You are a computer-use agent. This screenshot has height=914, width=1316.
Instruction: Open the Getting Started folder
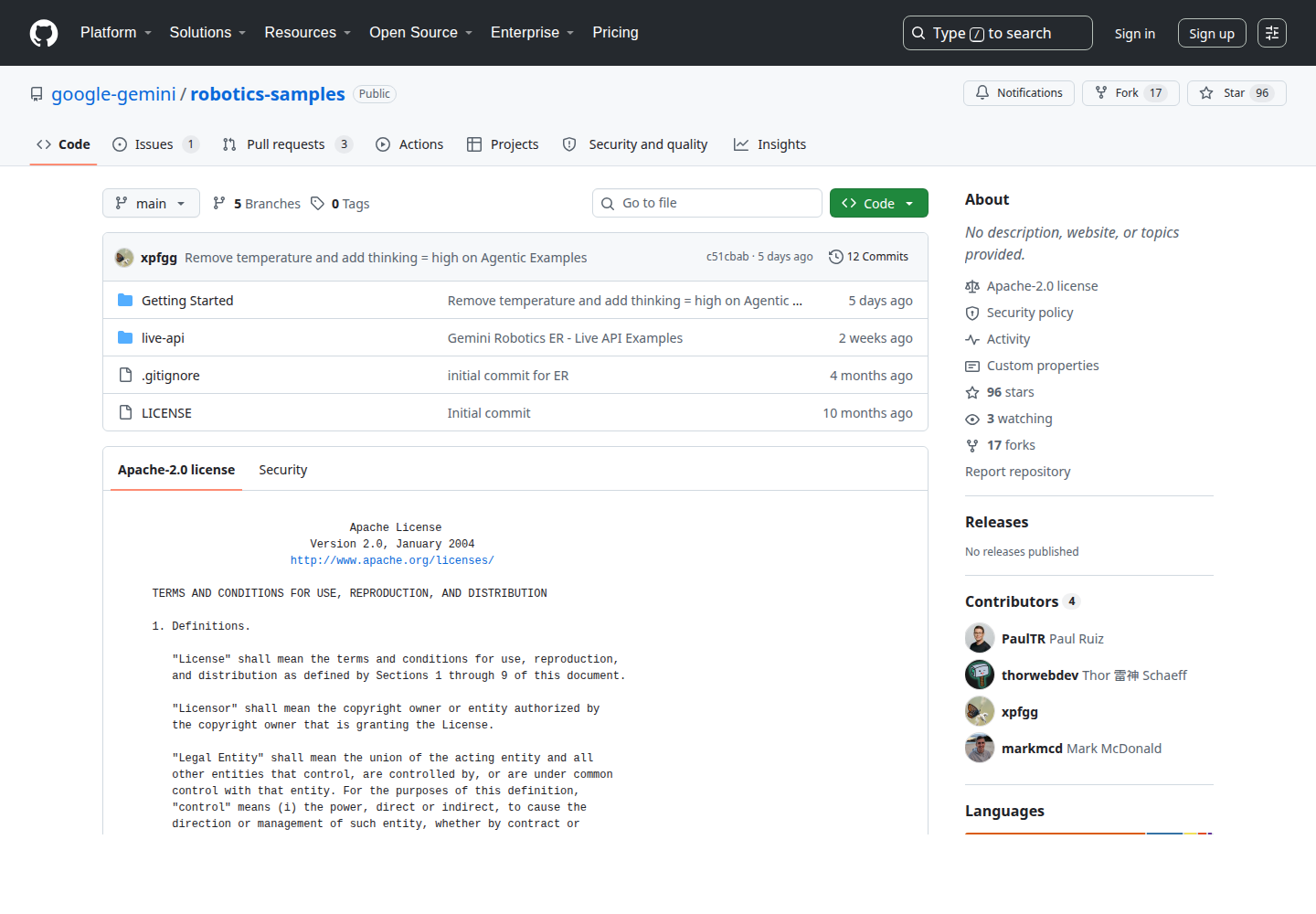187,301
